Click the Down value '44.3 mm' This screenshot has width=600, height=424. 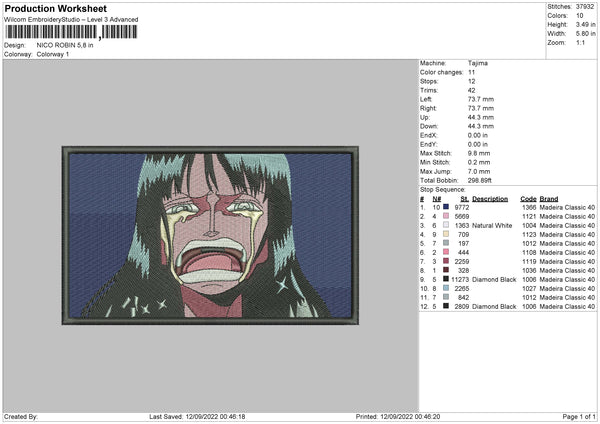click(481, 126)
